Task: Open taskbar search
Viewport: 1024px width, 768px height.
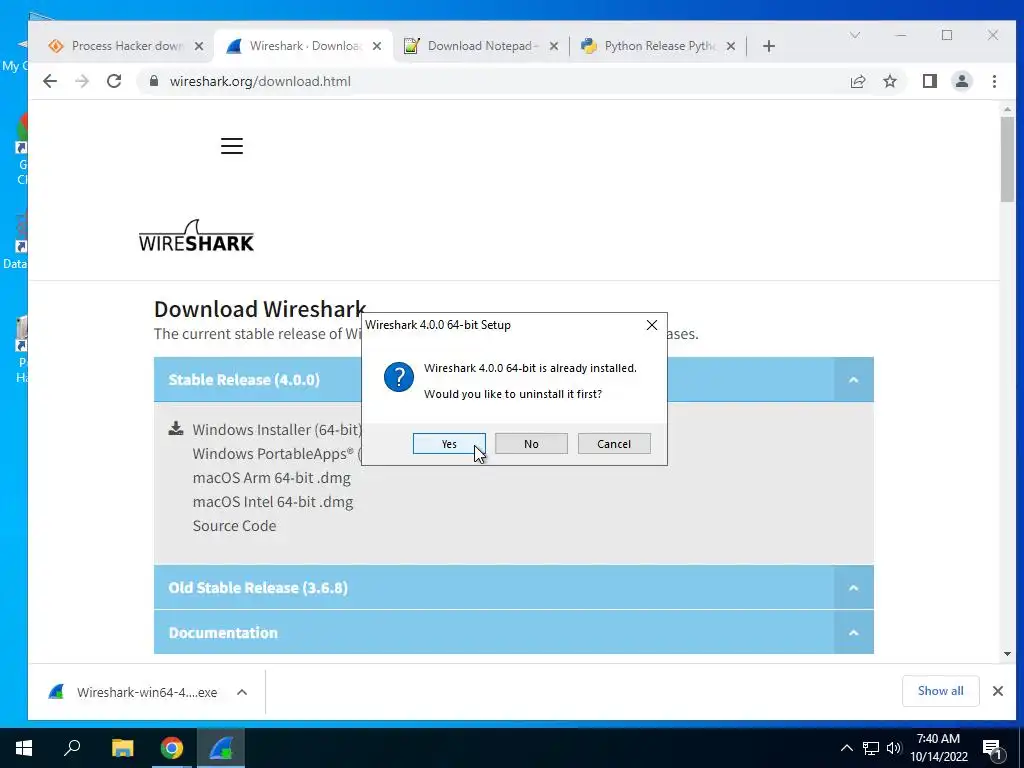Action: pyautogui.click(x=72, y=748)
